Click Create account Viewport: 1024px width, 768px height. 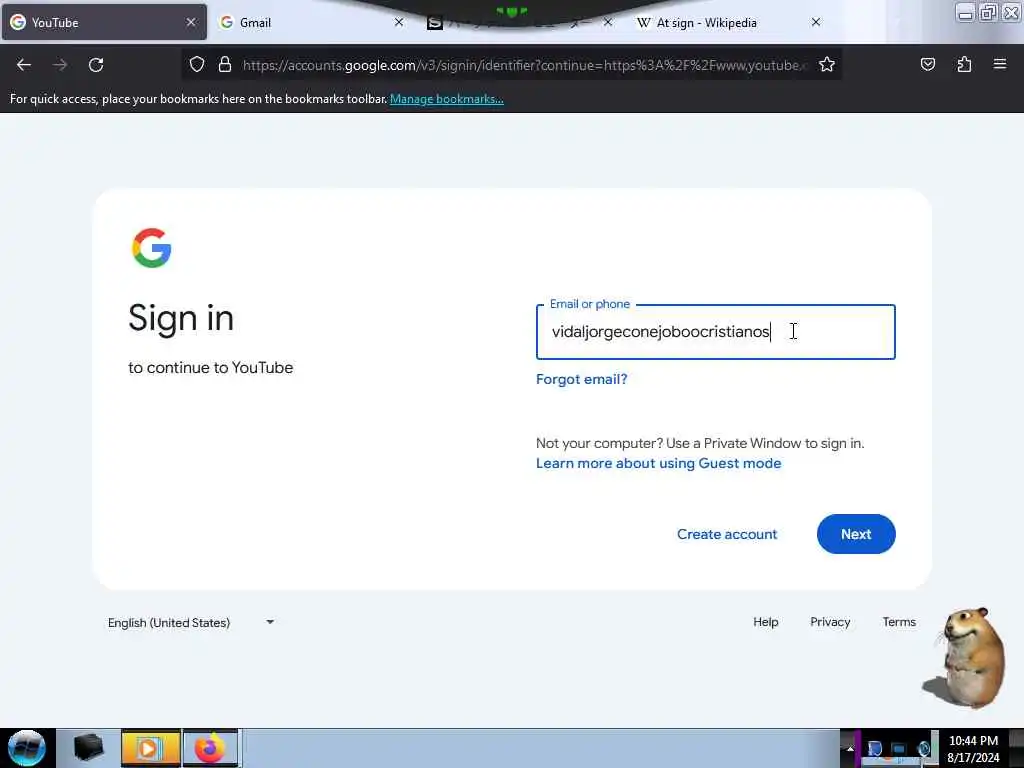[x=727, y=534]
